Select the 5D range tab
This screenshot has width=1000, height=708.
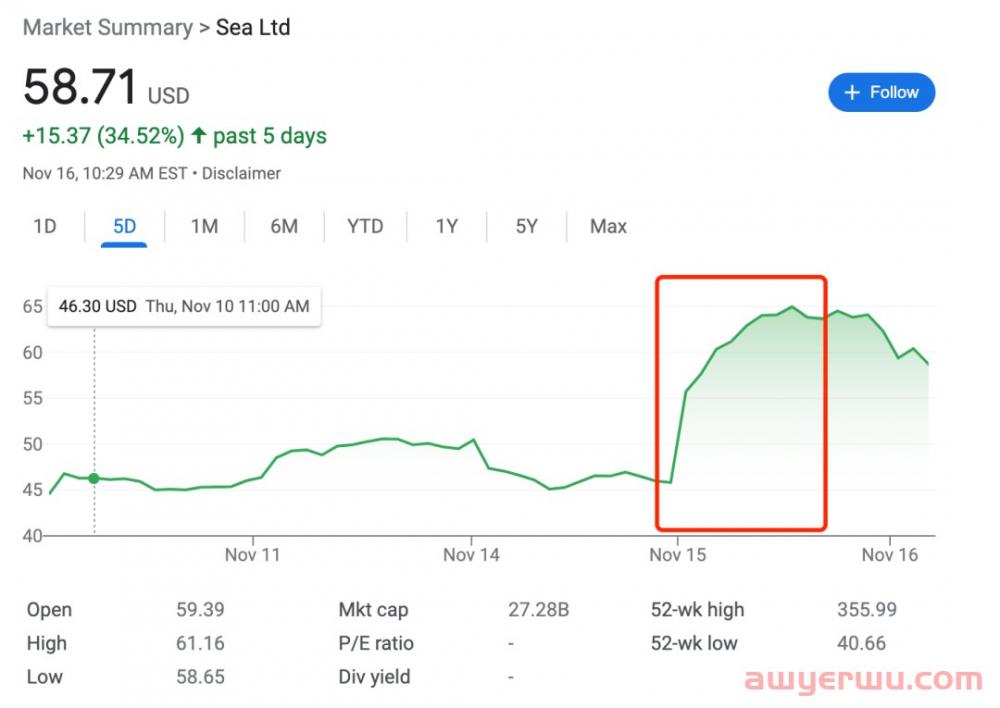(124, 226)
